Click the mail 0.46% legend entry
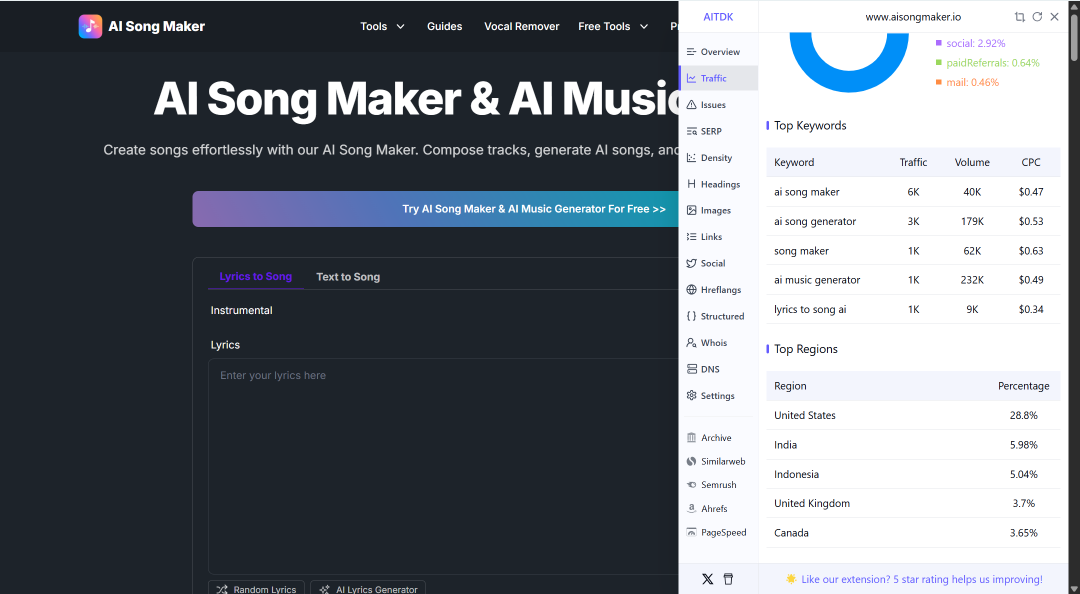 click(x=967, y=82)
